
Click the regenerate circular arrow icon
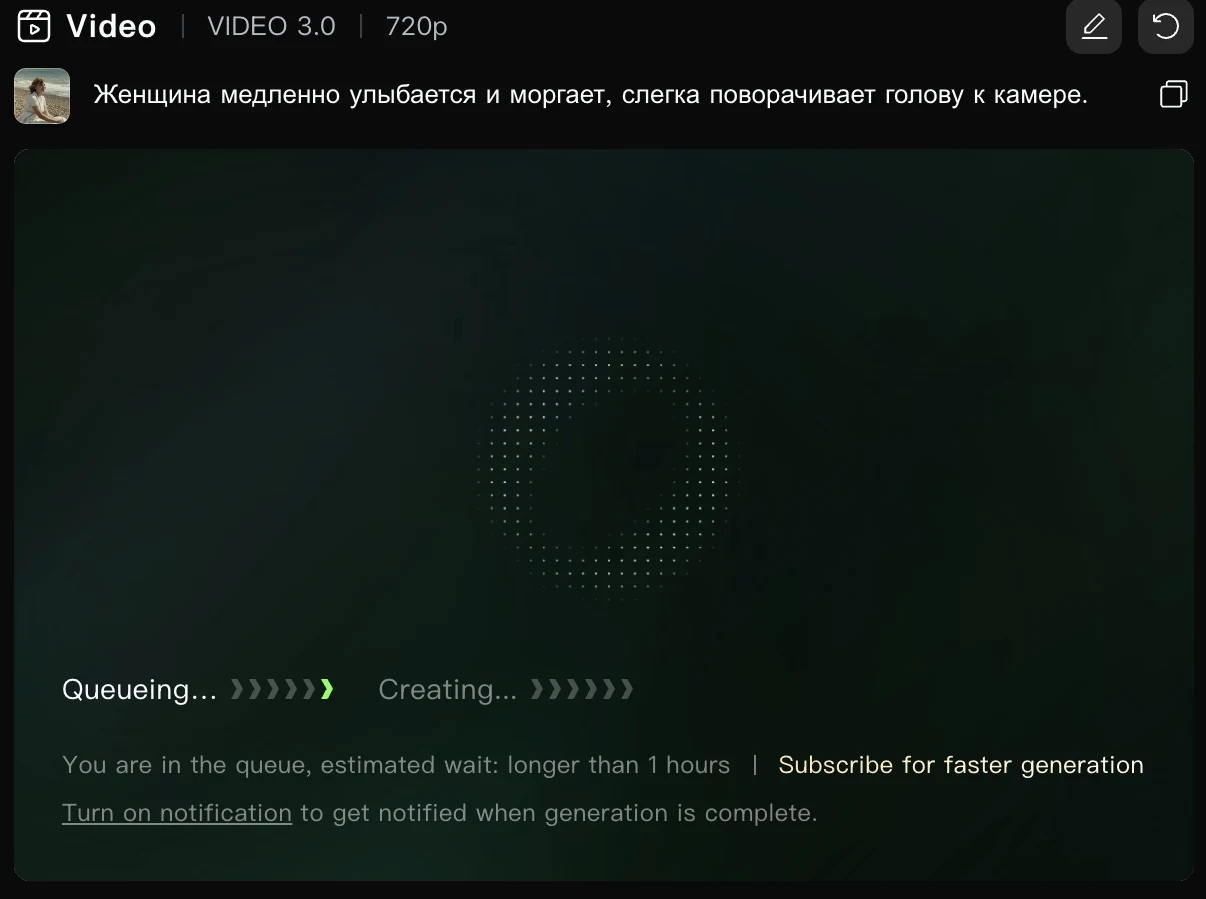pos(1166,26)
